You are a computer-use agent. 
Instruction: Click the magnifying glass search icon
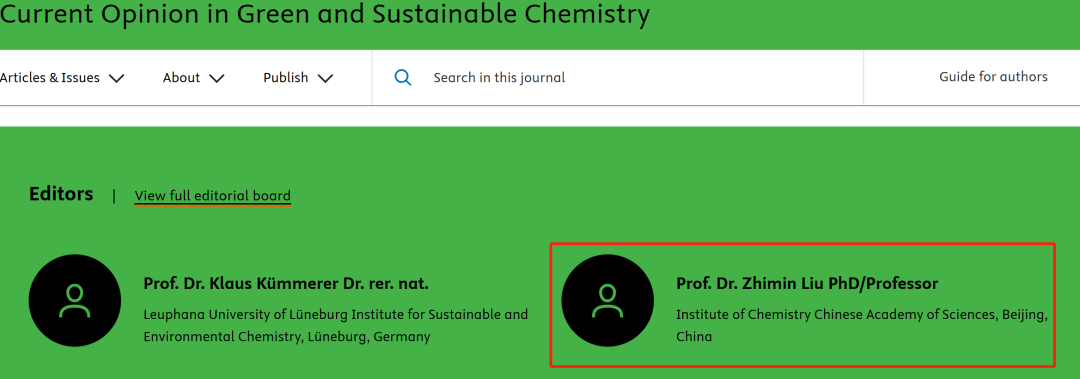[403, 77]
